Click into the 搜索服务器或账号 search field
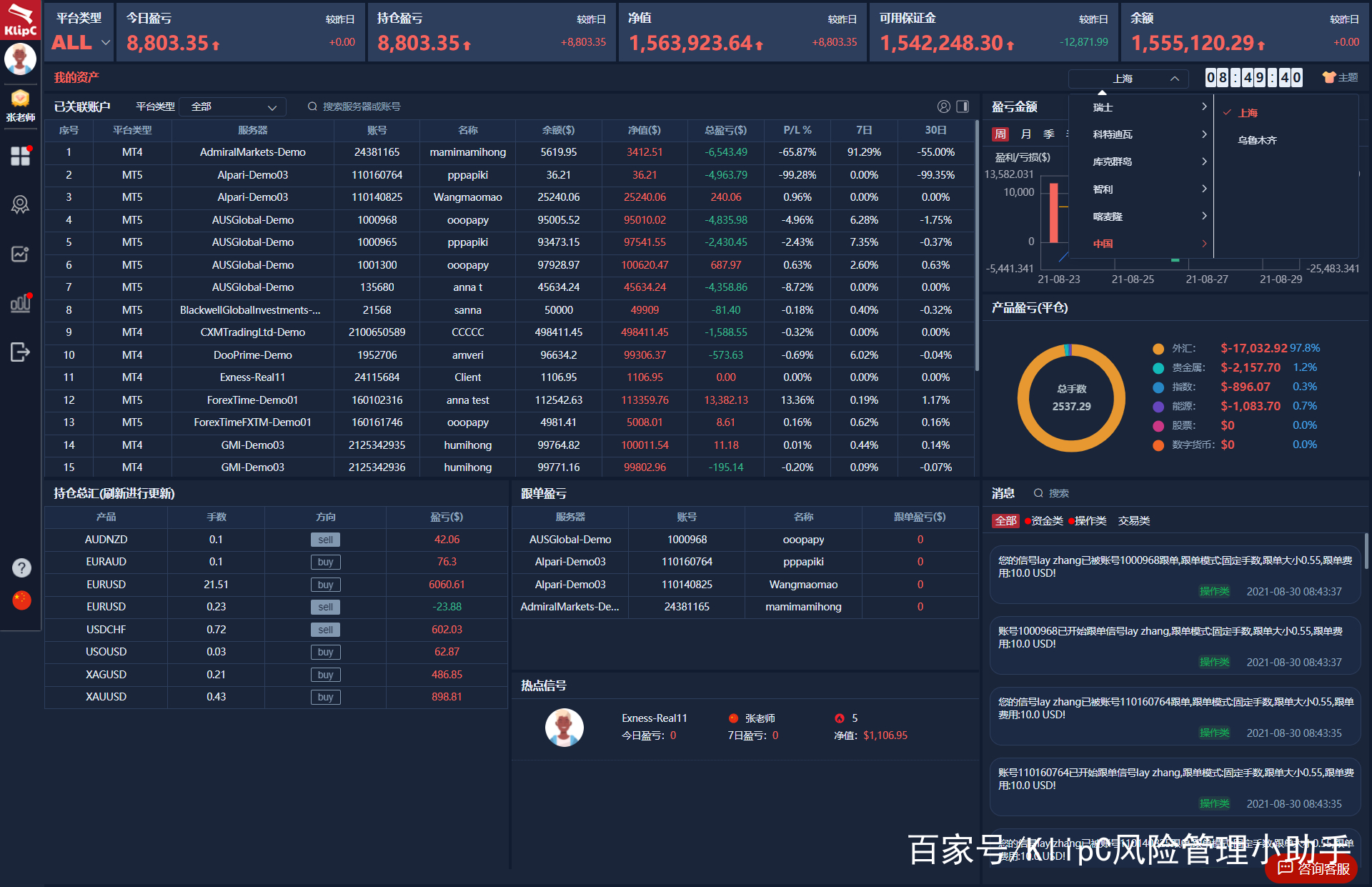This screenshot has height=887, width=1372. point(361,106)
